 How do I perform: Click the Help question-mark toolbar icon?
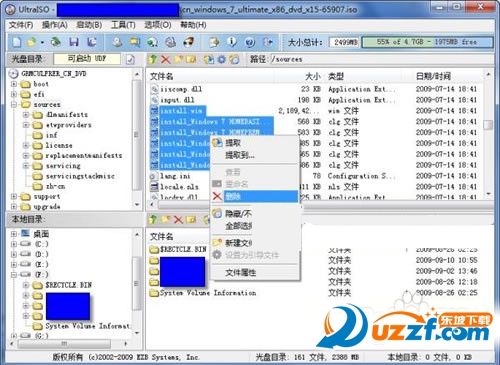tap(250, 42)
